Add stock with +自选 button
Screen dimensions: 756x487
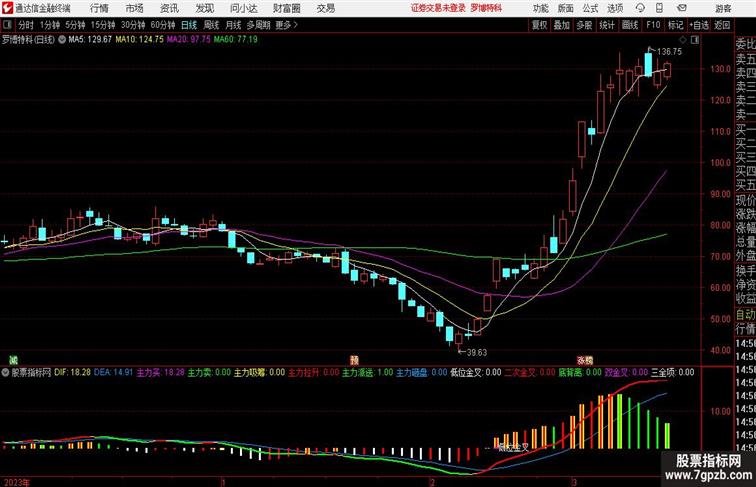(x=699, y=25)
